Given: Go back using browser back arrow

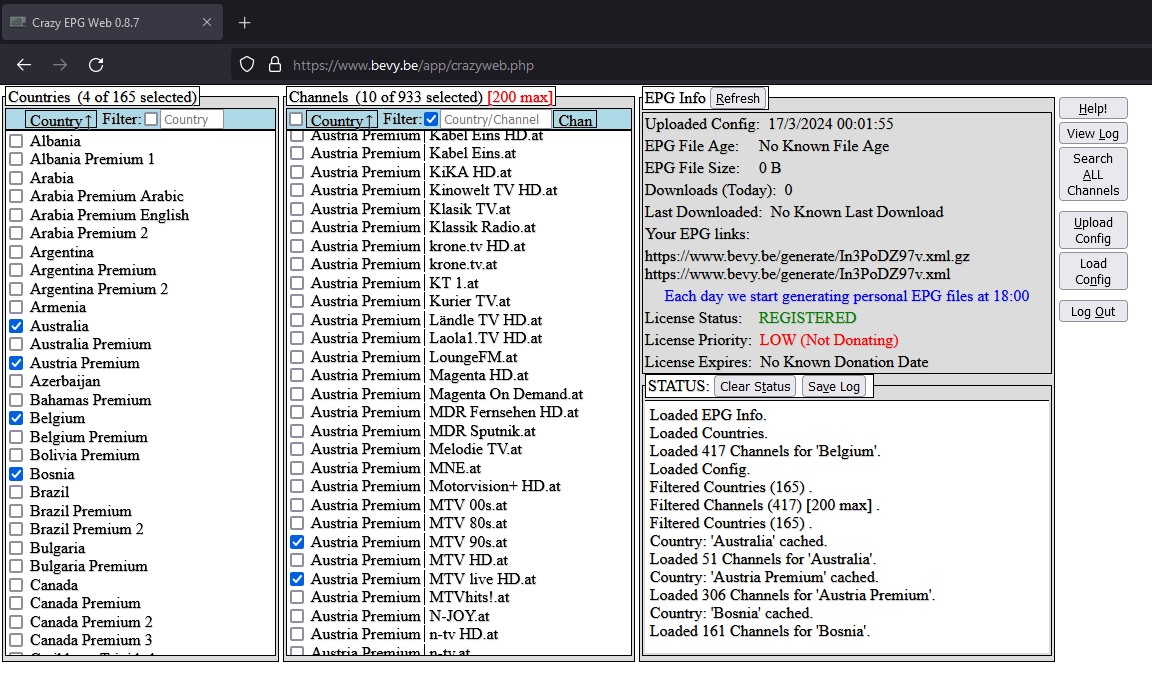Looking at the screenshot, I should 24,65.
